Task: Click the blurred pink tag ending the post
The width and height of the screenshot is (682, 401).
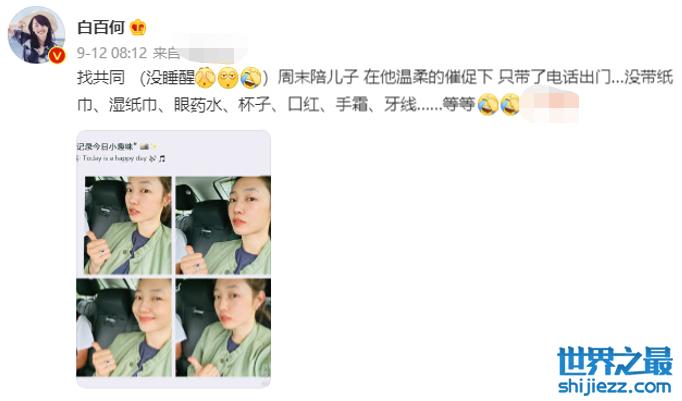Action: pos(550,104)
